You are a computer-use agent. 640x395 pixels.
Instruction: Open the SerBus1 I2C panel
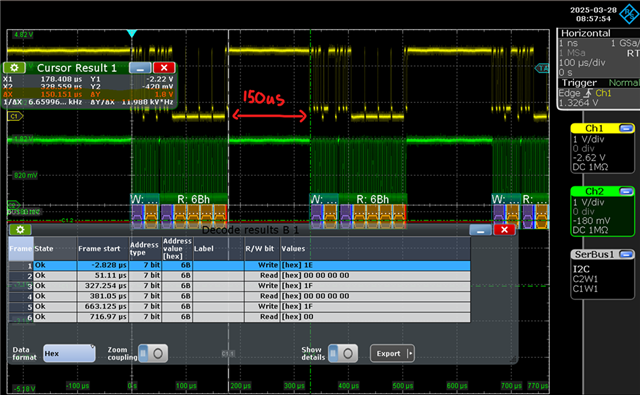[602, 274]
